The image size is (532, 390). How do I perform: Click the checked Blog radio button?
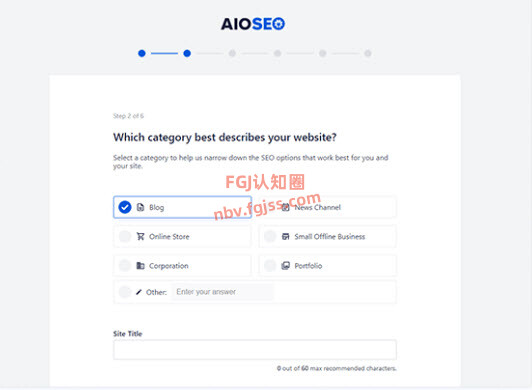point(125,207)
